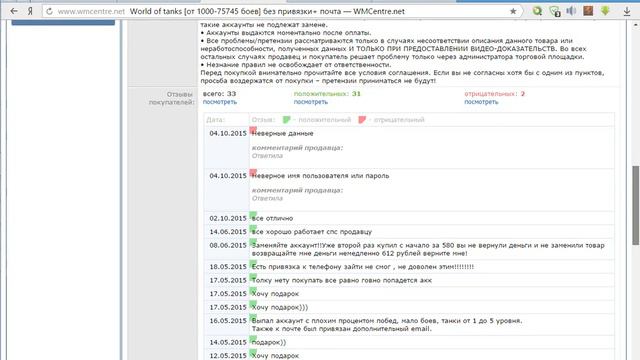
Task: Click the всего: 33 total count
Action: [220, 94]
